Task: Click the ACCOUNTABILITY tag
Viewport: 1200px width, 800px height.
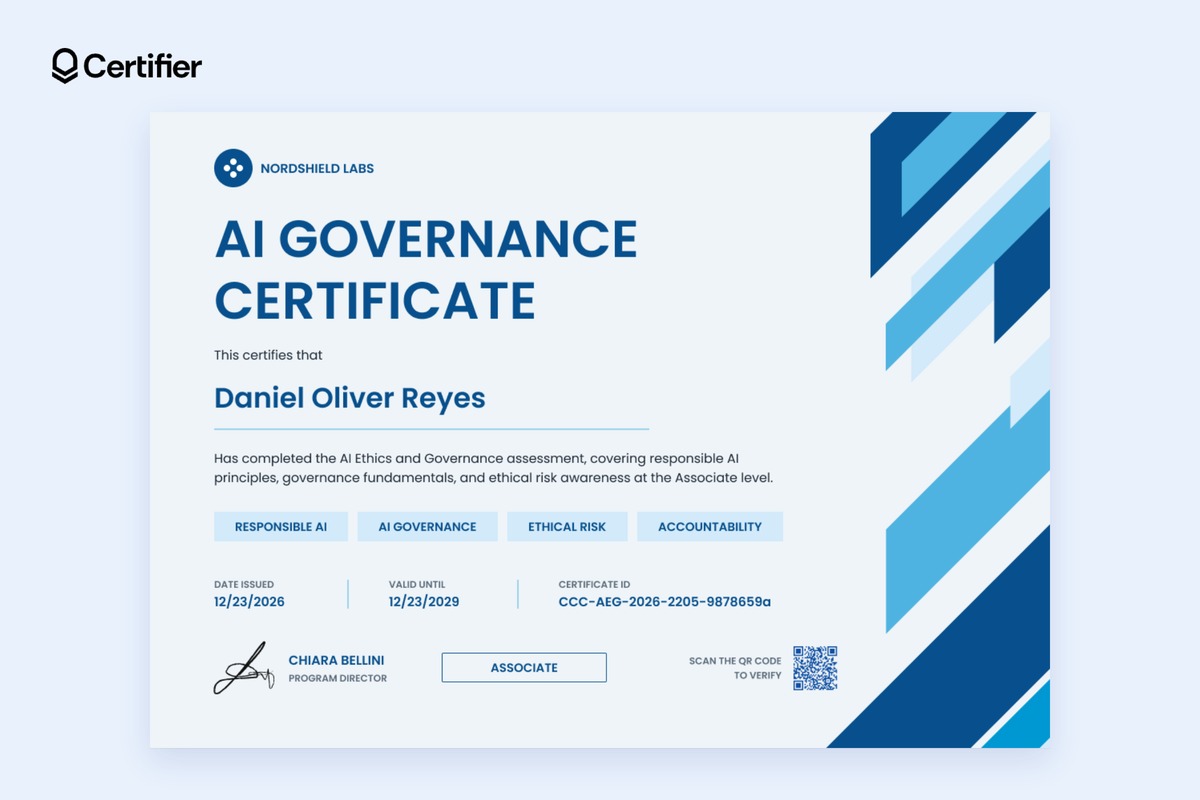Action: (x=710, y=527)
